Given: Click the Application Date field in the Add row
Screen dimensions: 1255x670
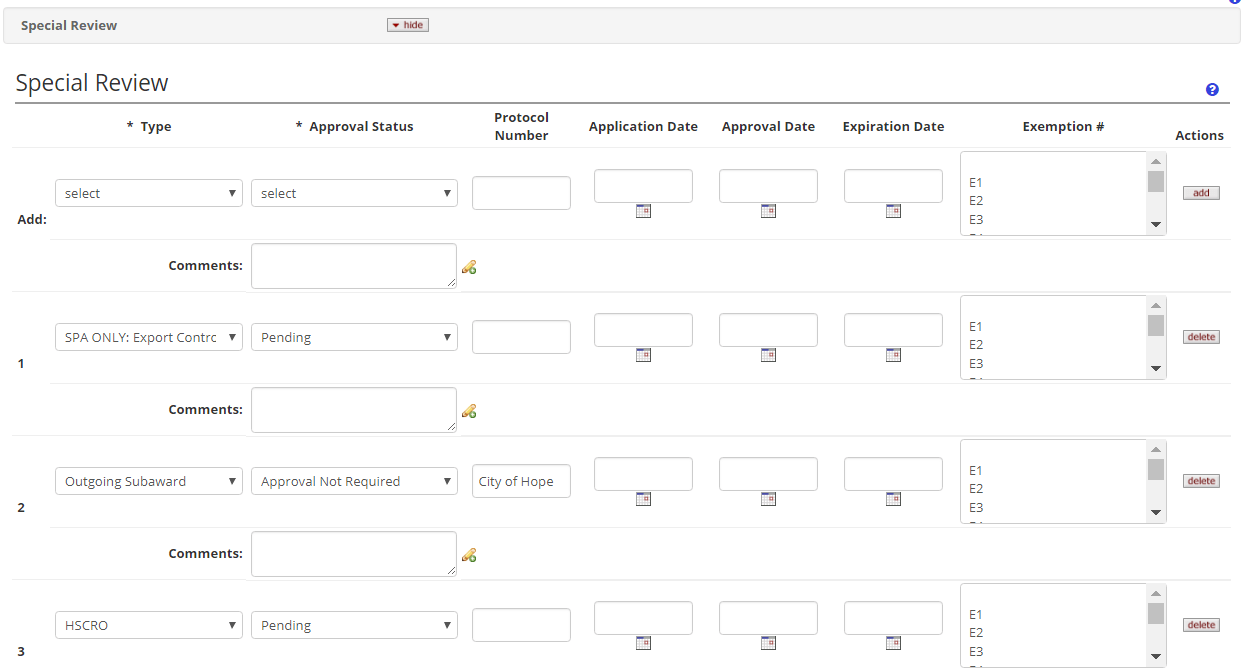Looking at the screenshot, I should pyautogui.click(x=643, y=186).
